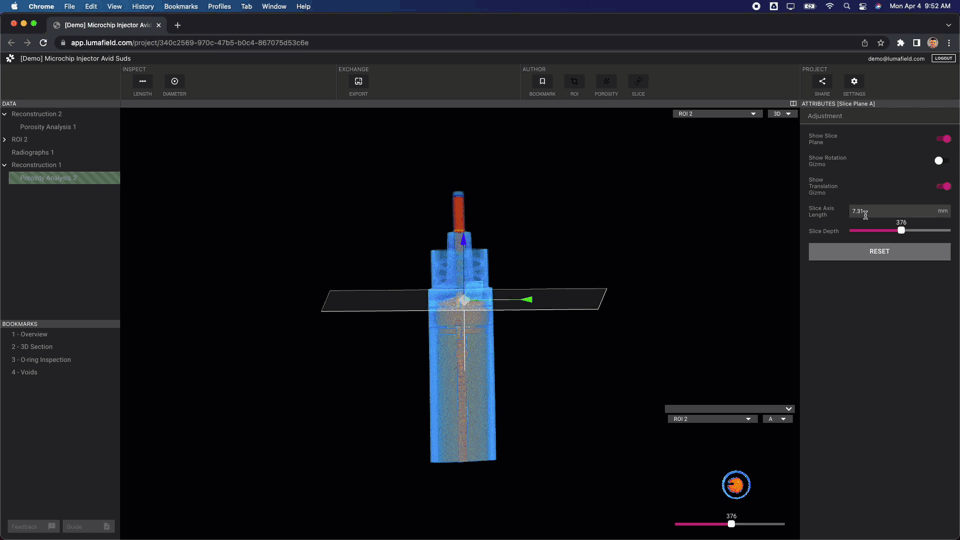Expand the ROI 2 tree item
This screenshot has height=540, width=960.
[x=5, y=140]
